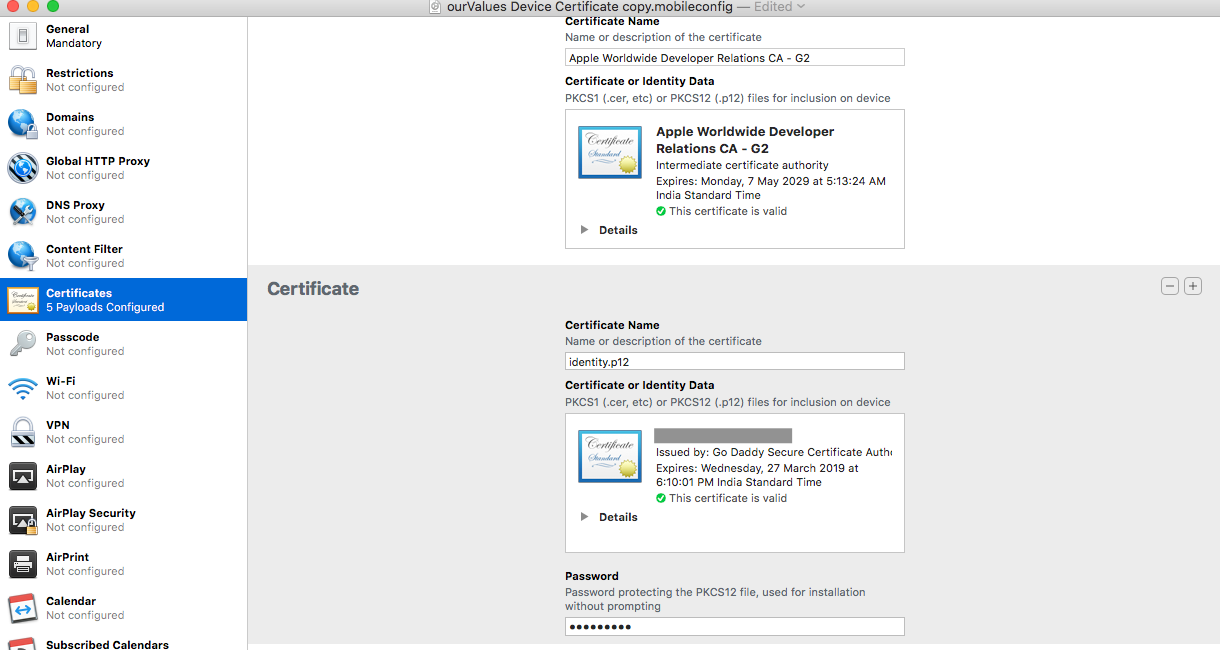This screenshot has width=1220, height=650.
Task: Click the Apple Worldwide Developer name field
Action: [735, 57]
